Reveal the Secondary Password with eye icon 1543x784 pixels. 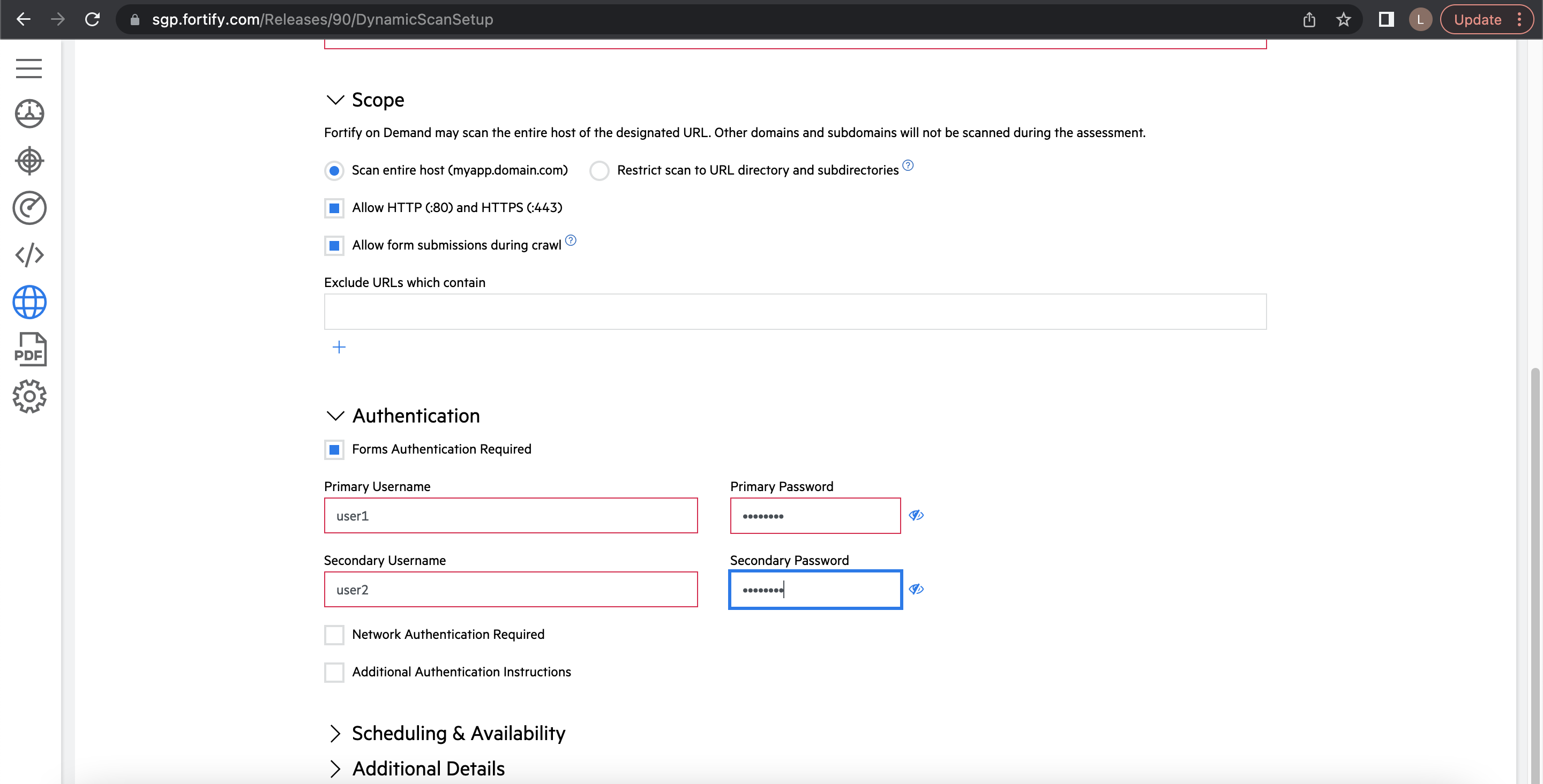(916, 589)
